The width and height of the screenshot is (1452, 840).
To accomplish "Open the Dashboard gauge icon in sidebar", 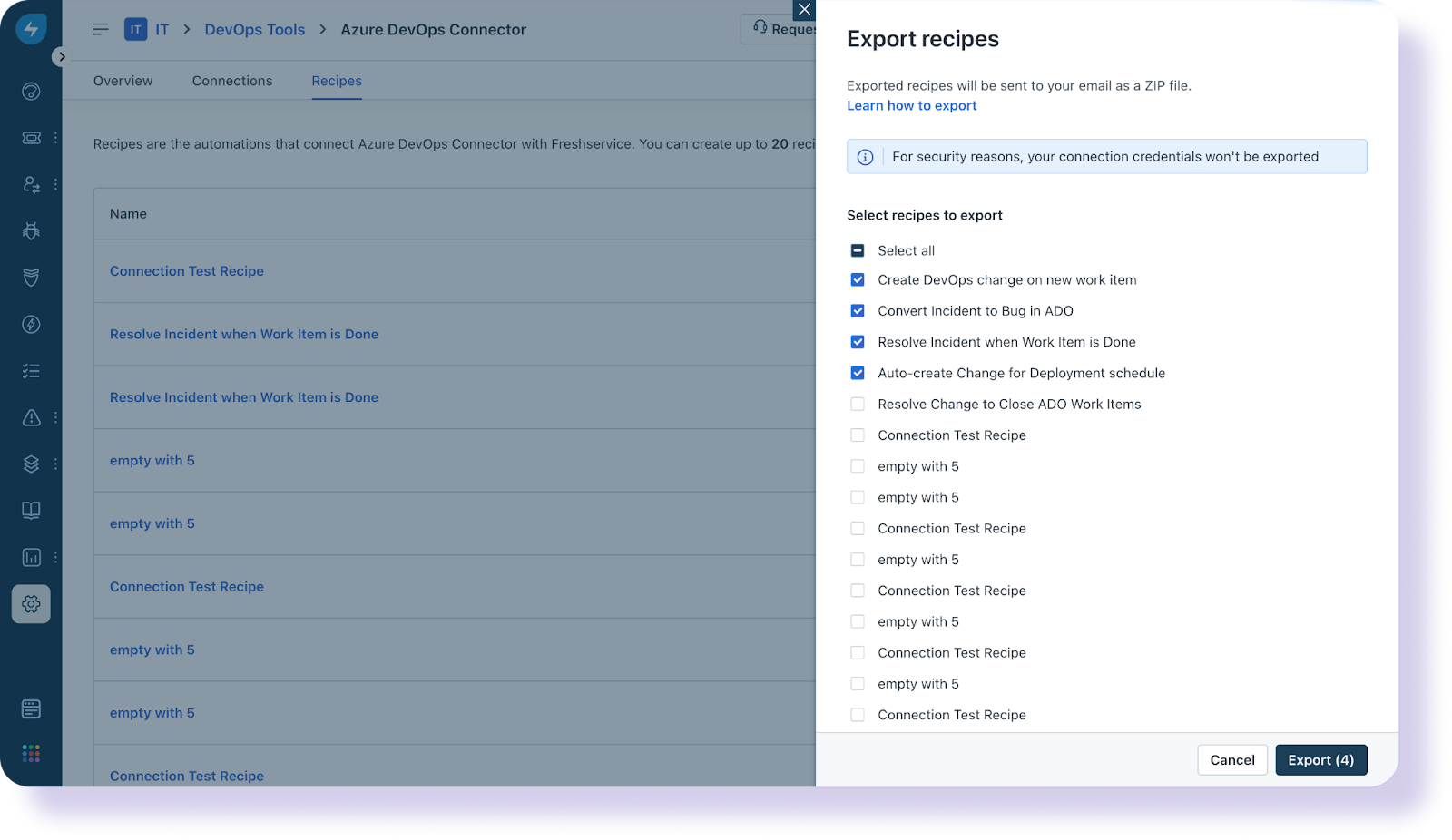I will click(31, 91).
